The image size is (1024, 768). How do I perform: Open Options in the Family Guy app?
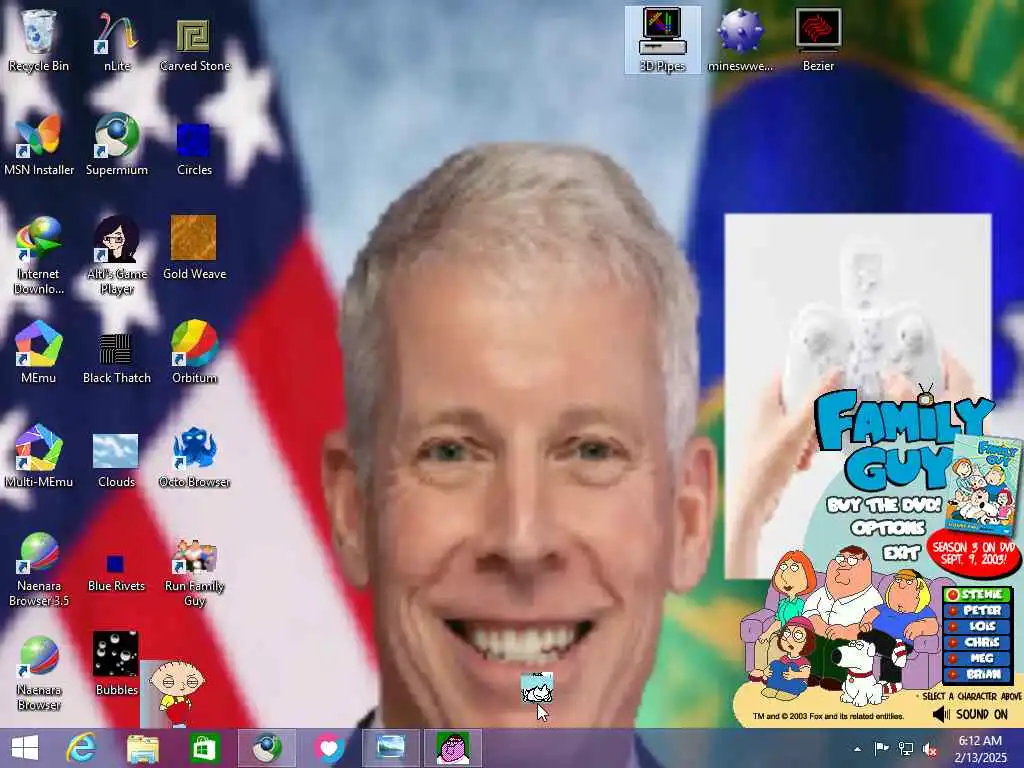pyautogui.click(x=888, y=528)
